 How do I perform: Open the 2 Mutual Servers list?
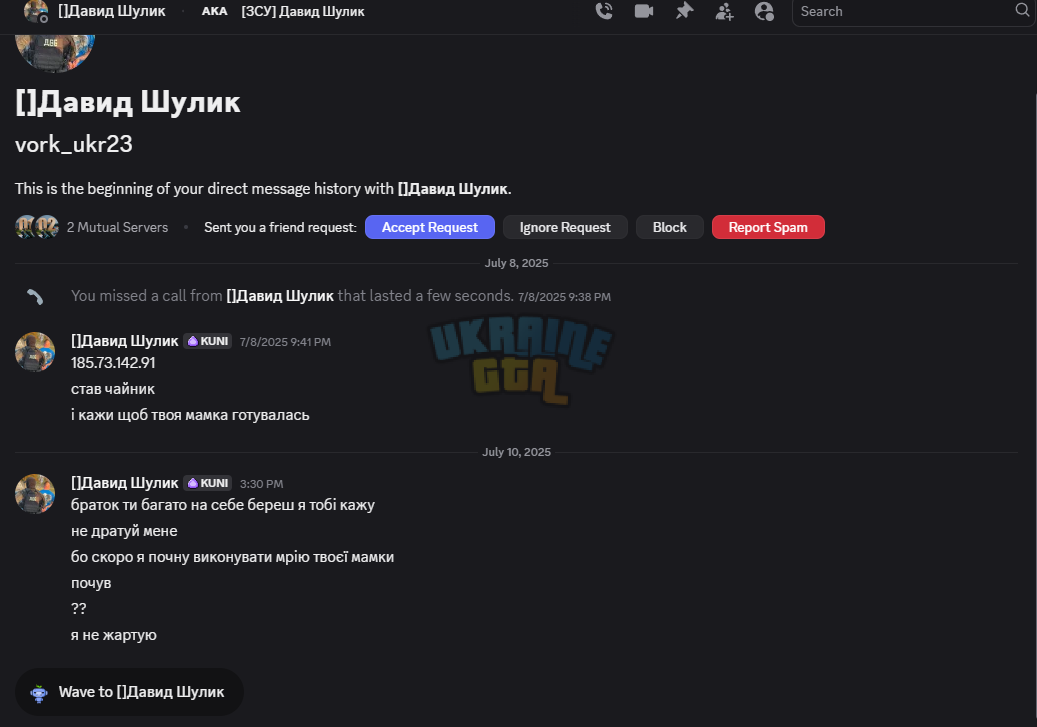click(x=117, y=227)
